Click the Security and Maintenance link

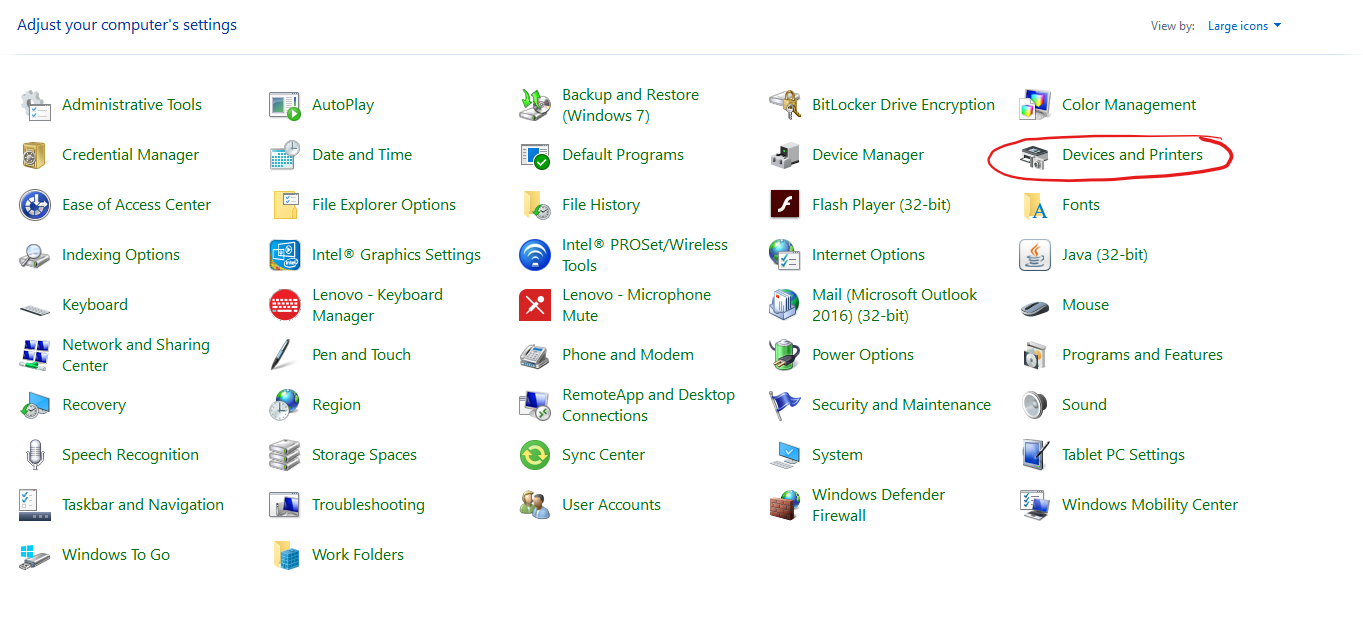tap(901, 405)
